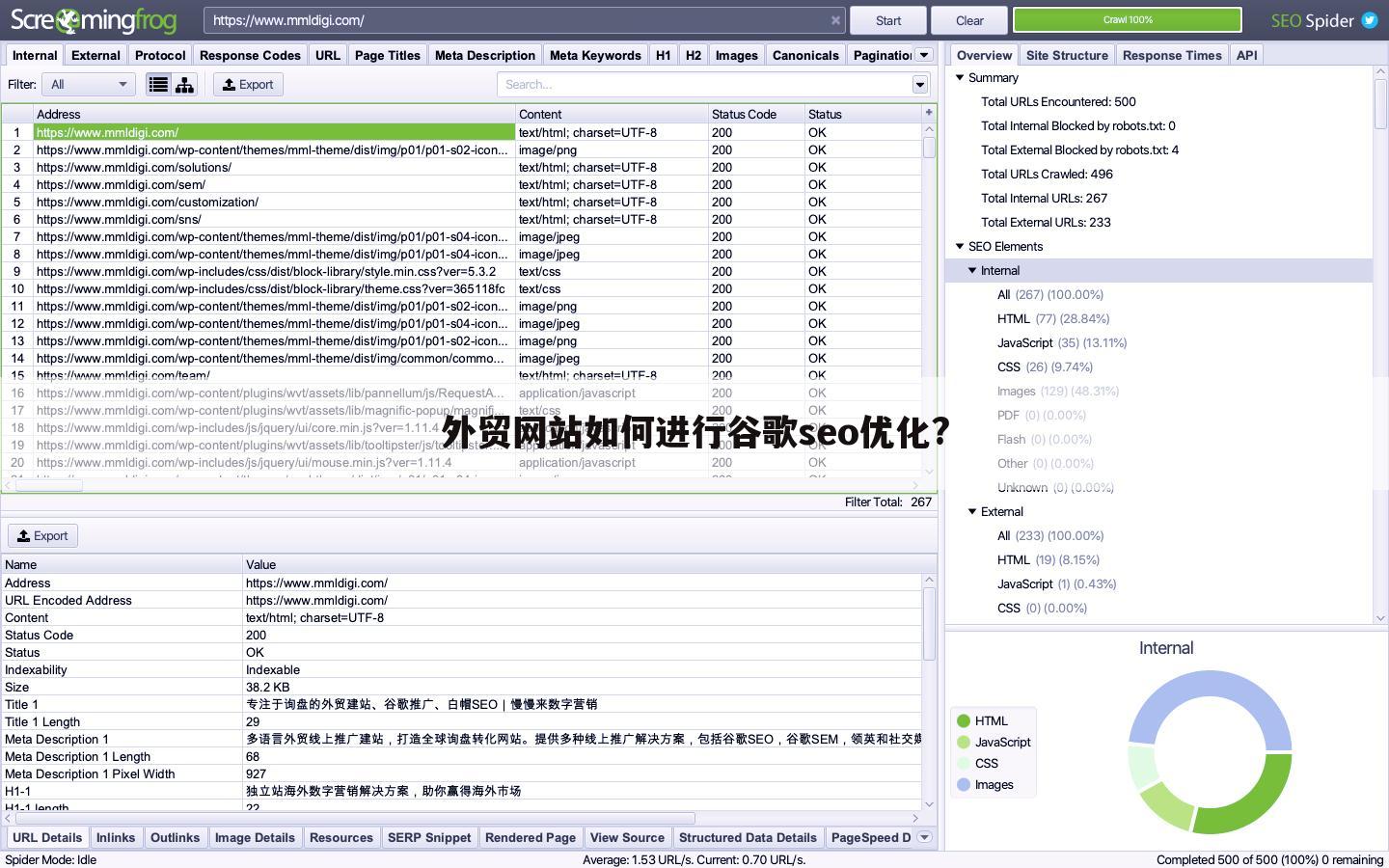Viewport: 1389px width, 868px height.
Task: Filter by Internal JavaScript (35) item
Action: point(1062,342)
